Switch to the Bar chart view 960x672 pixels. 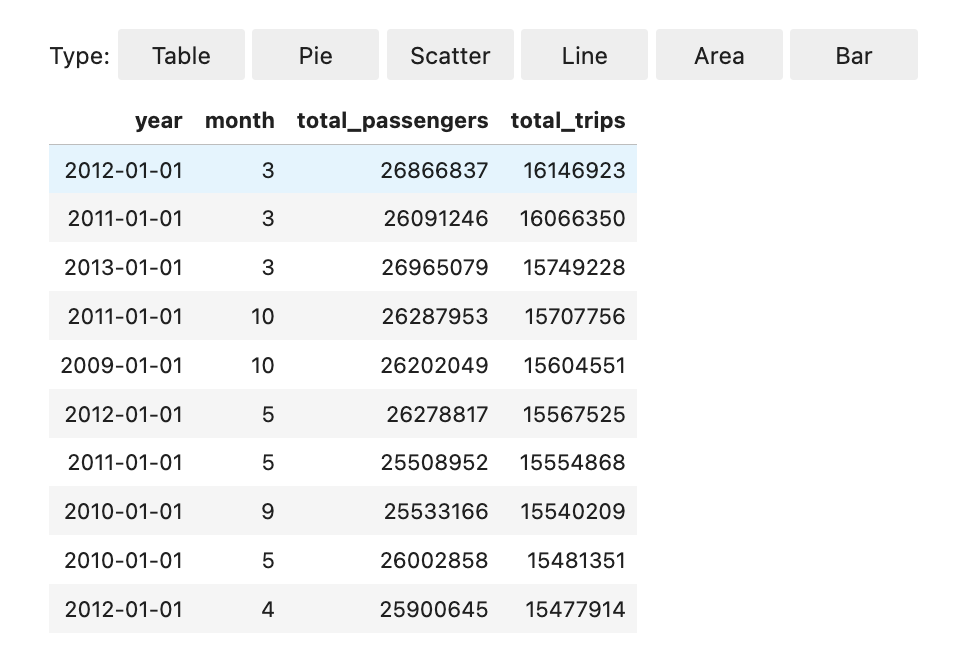click(853, 55)
